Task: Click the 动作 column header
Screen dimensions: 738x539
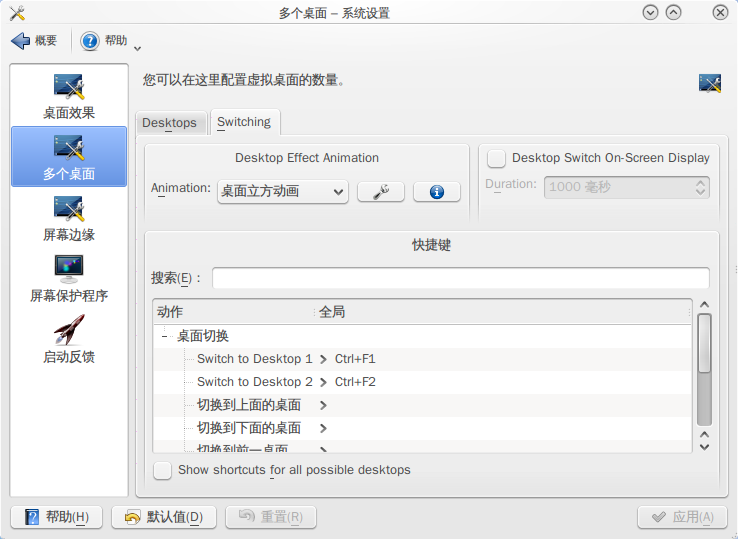Action: pos(233,312)
